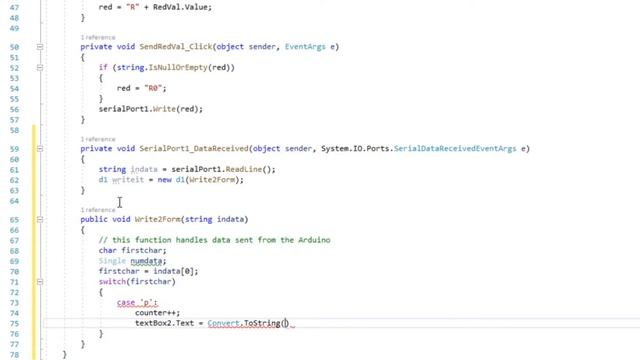This screenshot has width=640, height=360.
Task: Click the SerialDataReceivedEventArgs type name
Action: tap(455, 149)
